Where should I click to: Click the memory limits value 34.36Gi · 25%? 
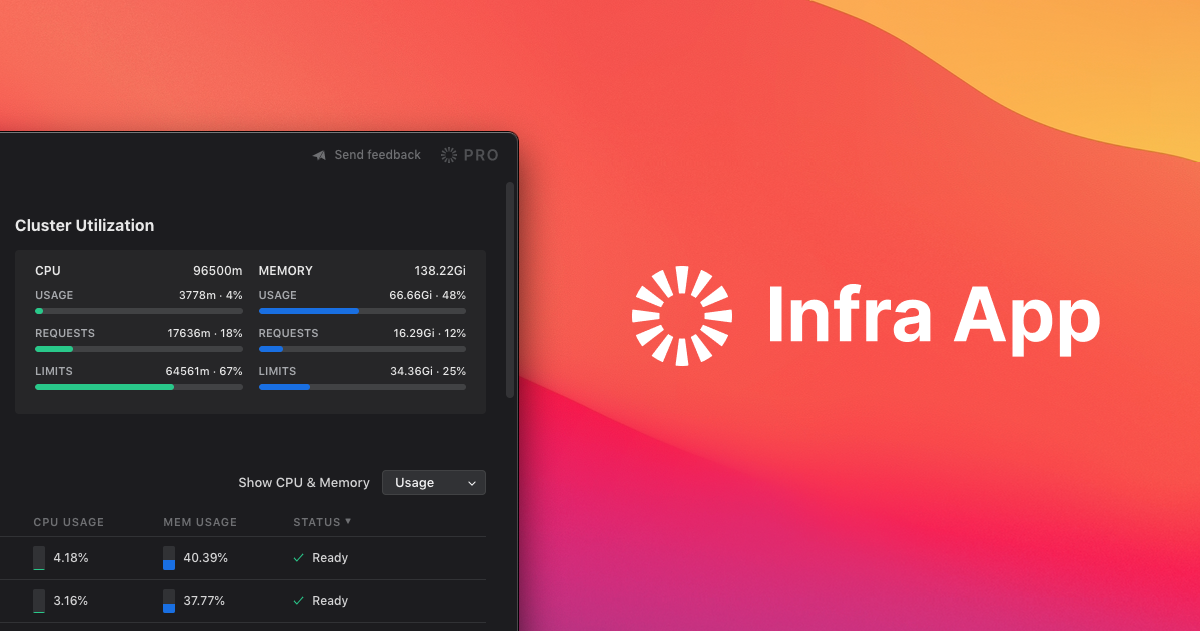coord(428,372)
